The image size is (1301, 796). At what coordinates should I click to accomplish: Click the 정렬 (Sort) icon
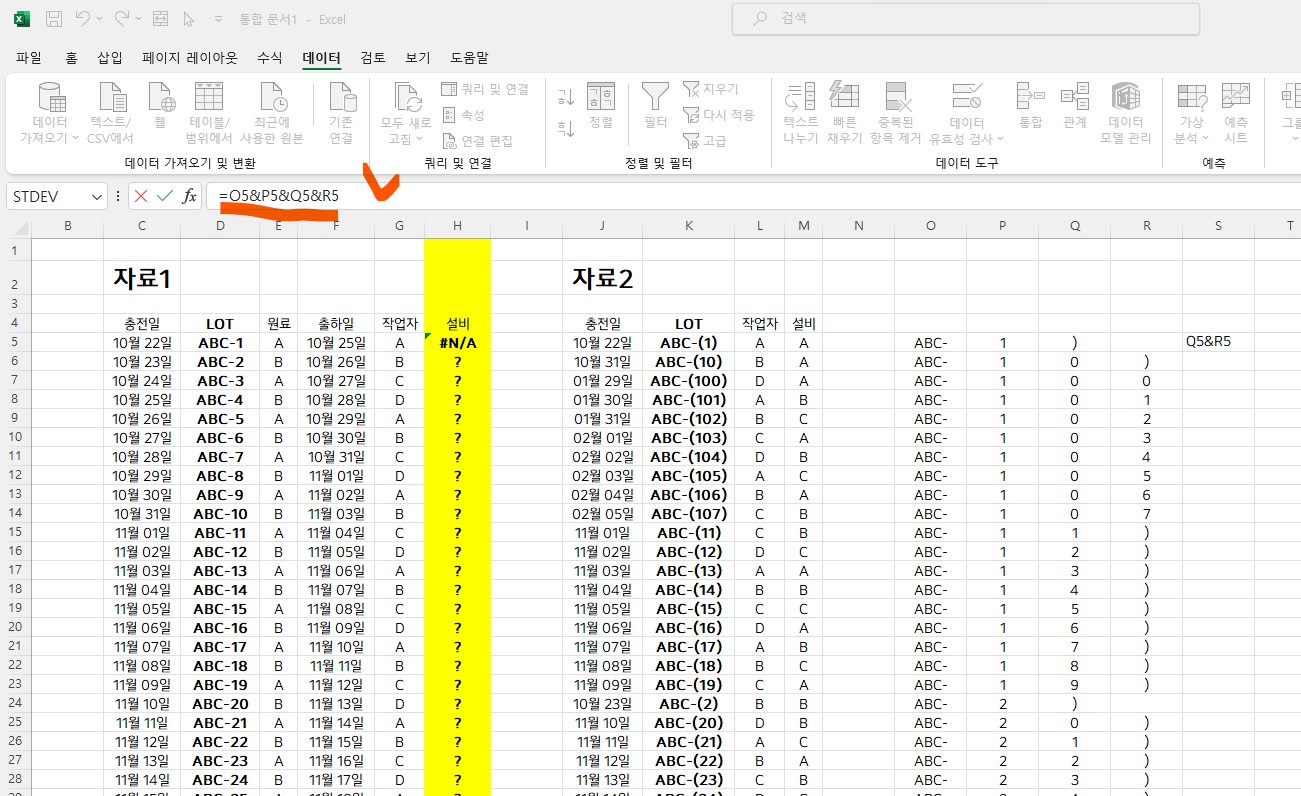[601, 97]
